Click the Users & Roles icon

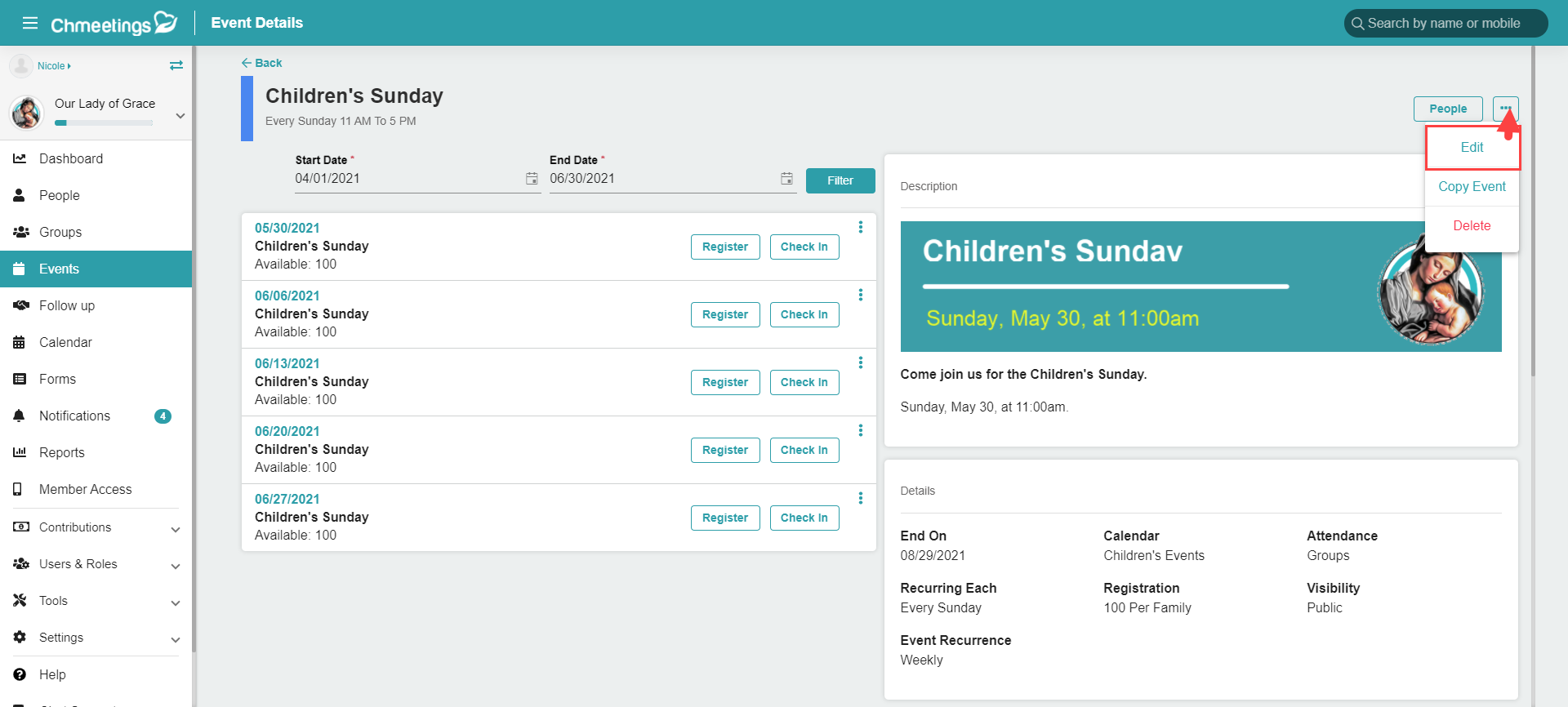coord(20,563)
